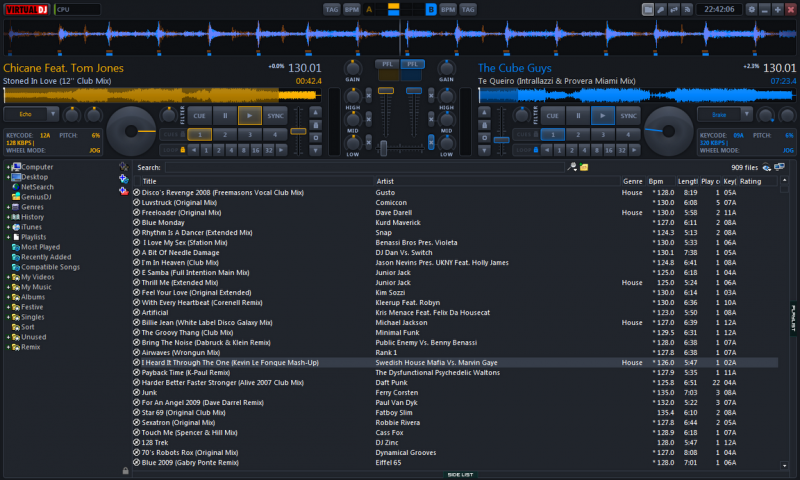
Task: Kill deck B HIGH EQ band
Action: [431, 95]
